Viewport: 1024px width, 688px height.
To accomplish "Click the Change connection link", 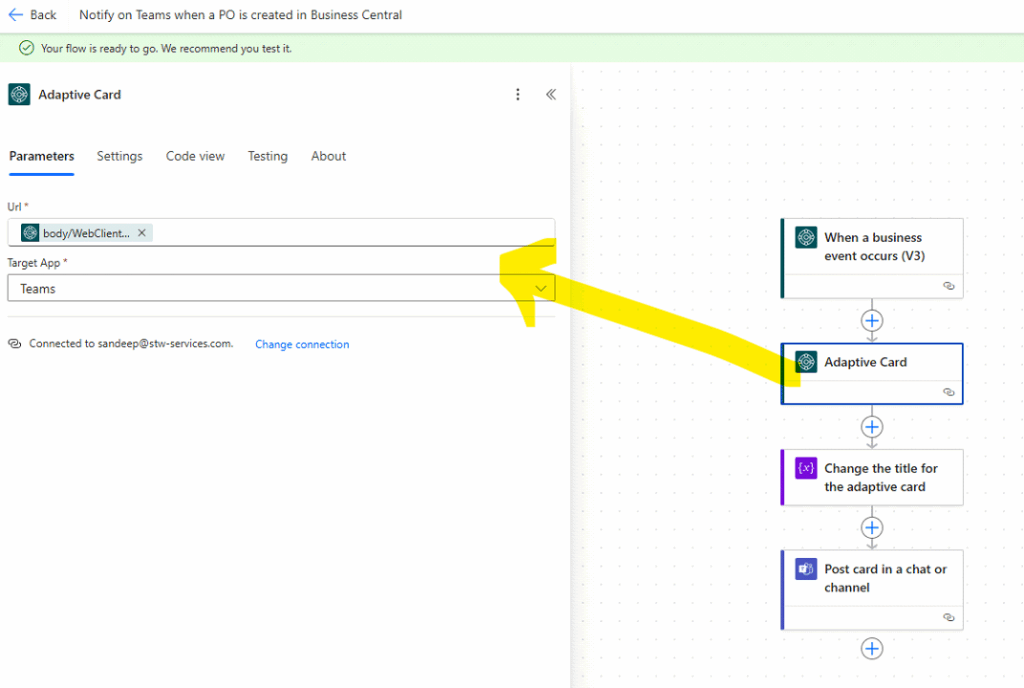I will click(x=302, y=344).
